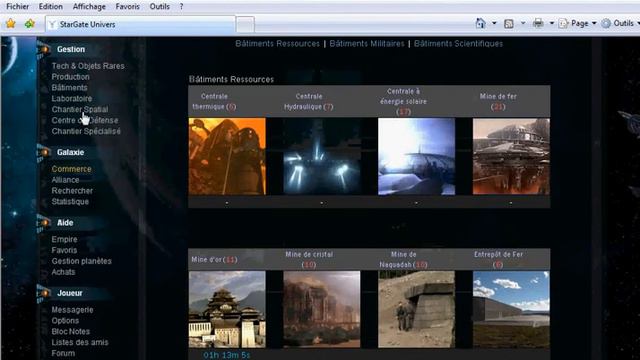
Task: Open the Laboratoire link
Action: (72, 98)
